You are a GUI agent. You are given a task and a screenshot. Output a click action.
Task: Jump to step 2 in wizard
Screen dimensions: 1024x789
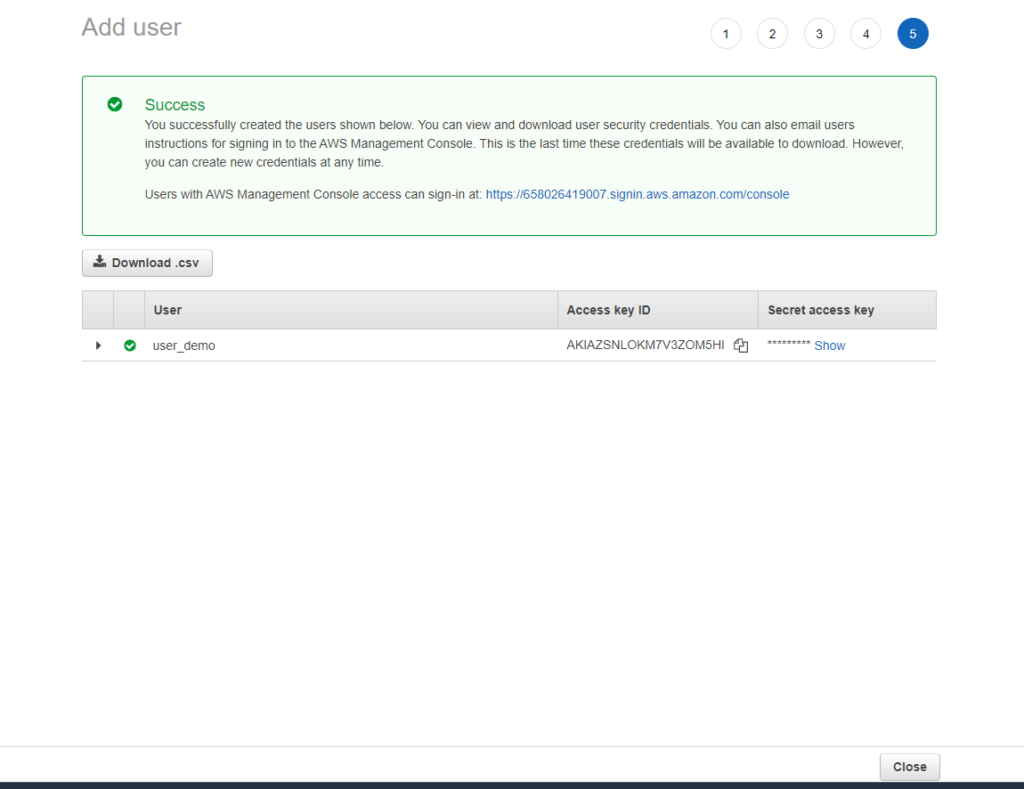772,34
